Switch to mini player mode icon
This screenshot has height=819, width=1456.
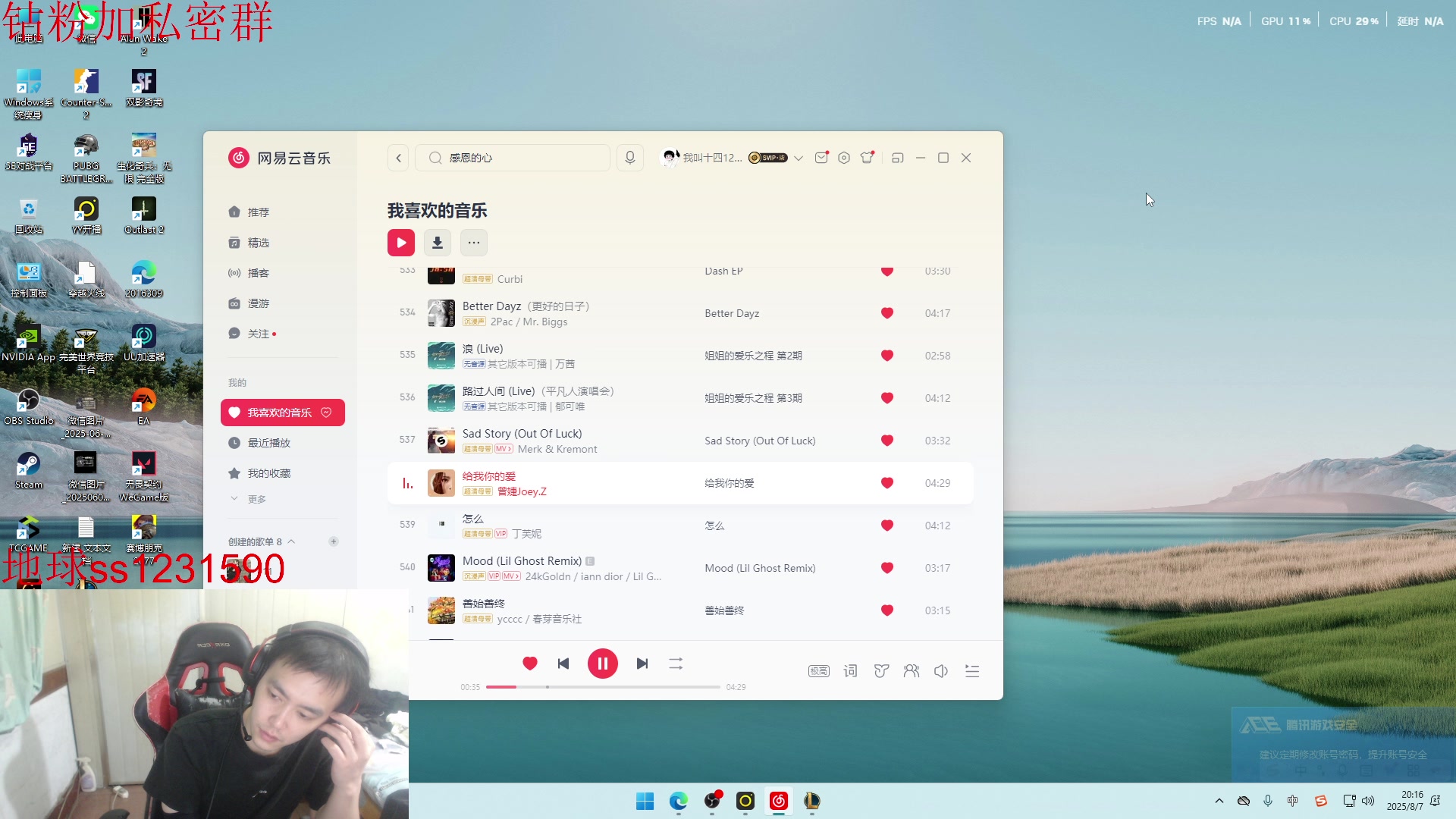898,158
